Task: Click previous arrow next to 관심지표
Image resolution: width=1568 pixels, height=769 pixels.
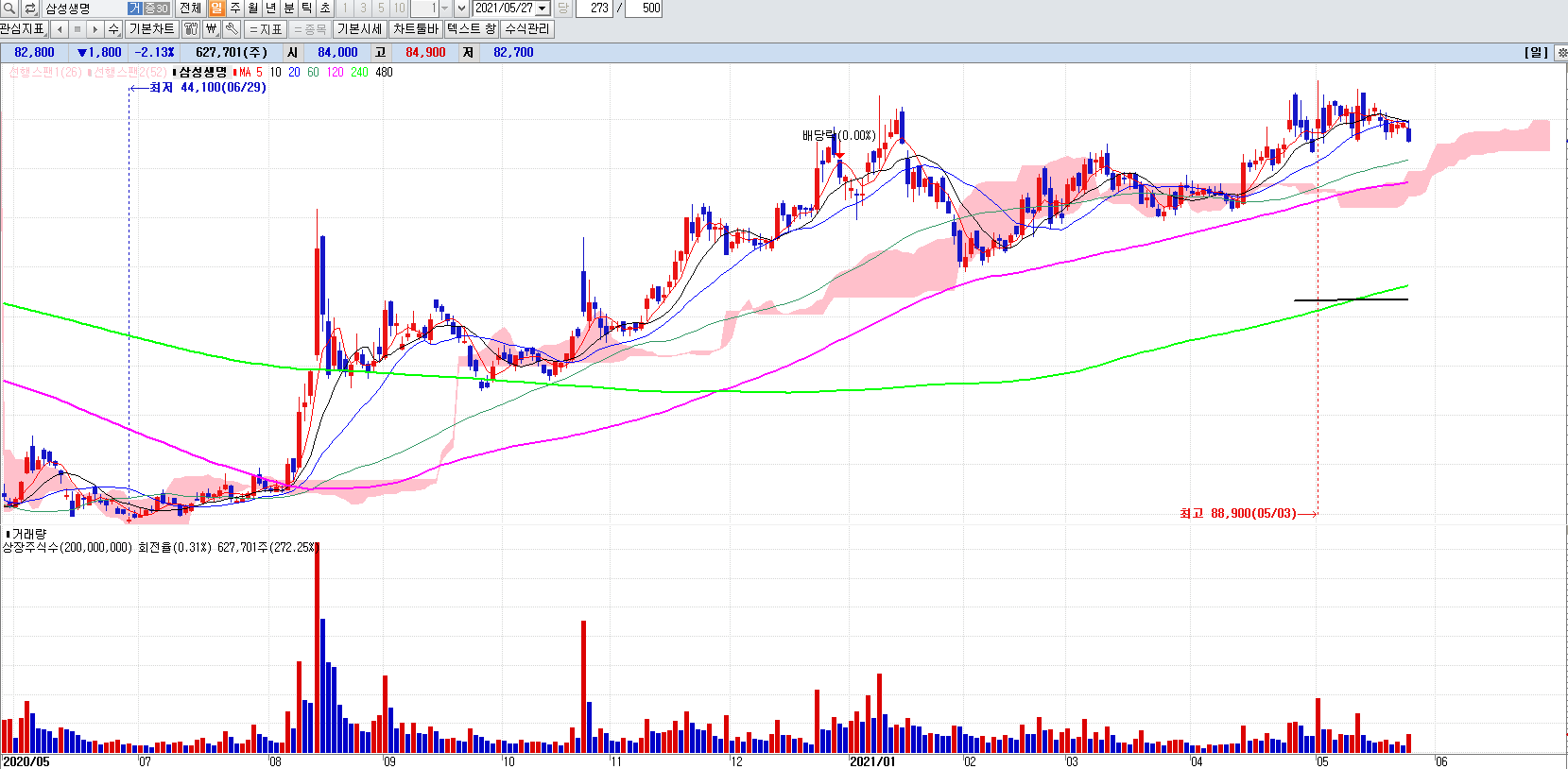Action: tap(60, 29)
